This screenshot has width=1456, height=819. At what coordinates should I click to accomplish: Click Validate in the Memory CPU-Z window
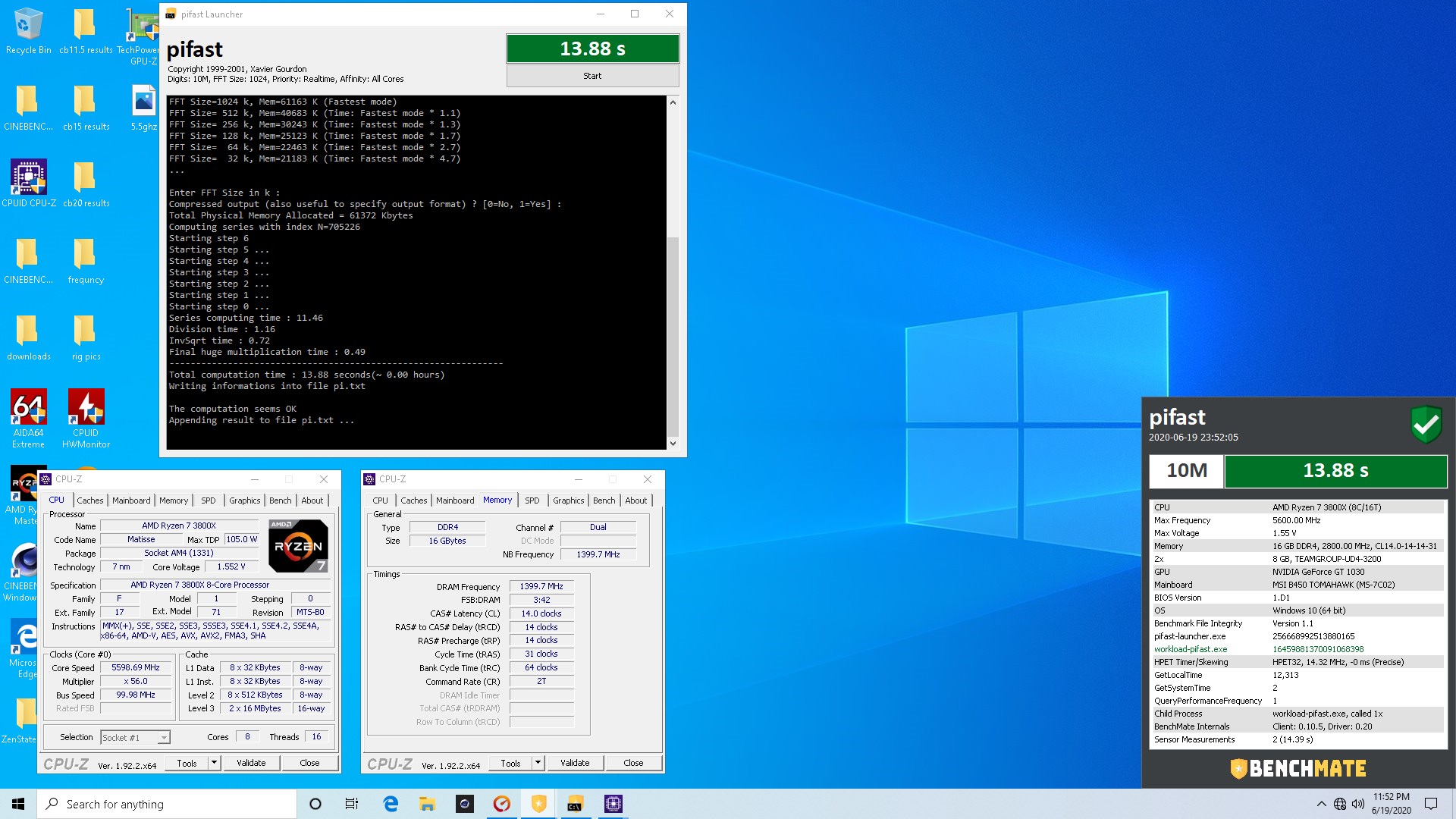[x=575, y=763]
